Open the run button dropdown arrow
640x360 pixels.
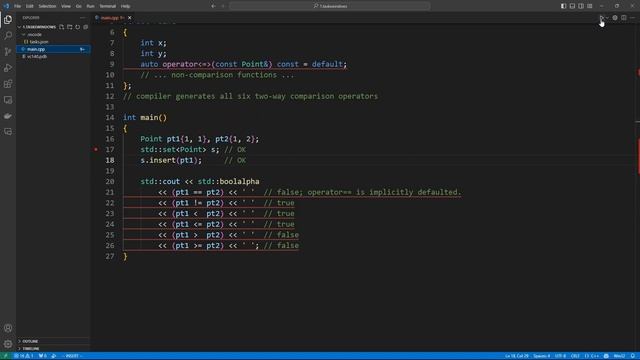[607, 18]
